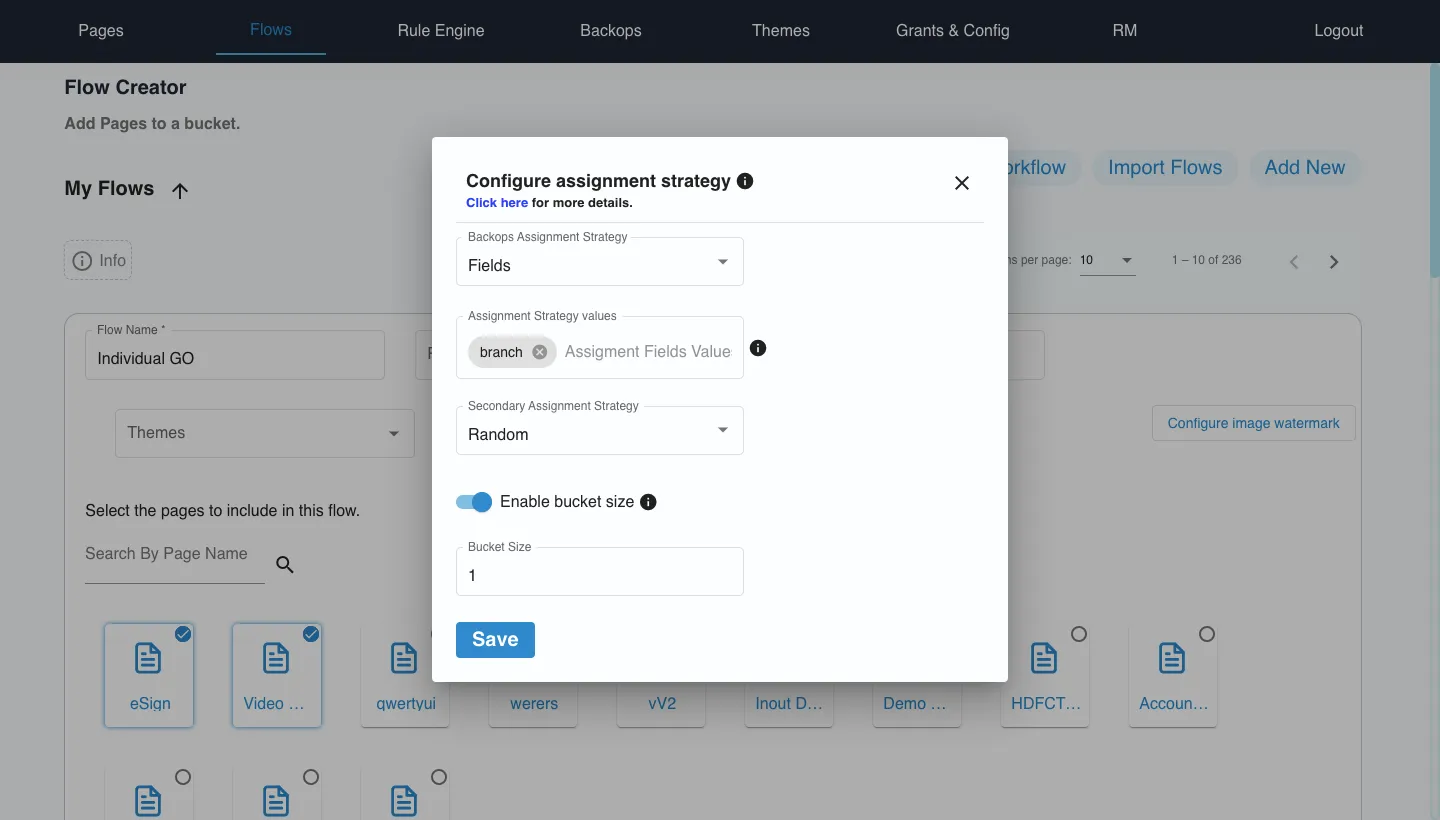1440x820 pixels.
Task: Switch to Rule Engine tab
Action: (x=441, y=30)
